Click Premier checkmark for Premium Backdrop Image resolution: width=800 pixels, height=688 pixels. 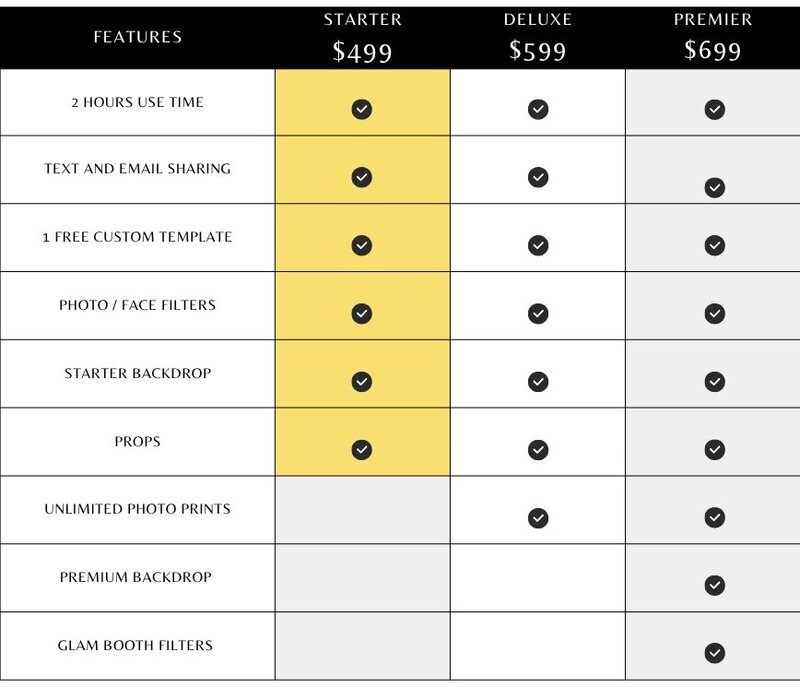click(715, 585)
